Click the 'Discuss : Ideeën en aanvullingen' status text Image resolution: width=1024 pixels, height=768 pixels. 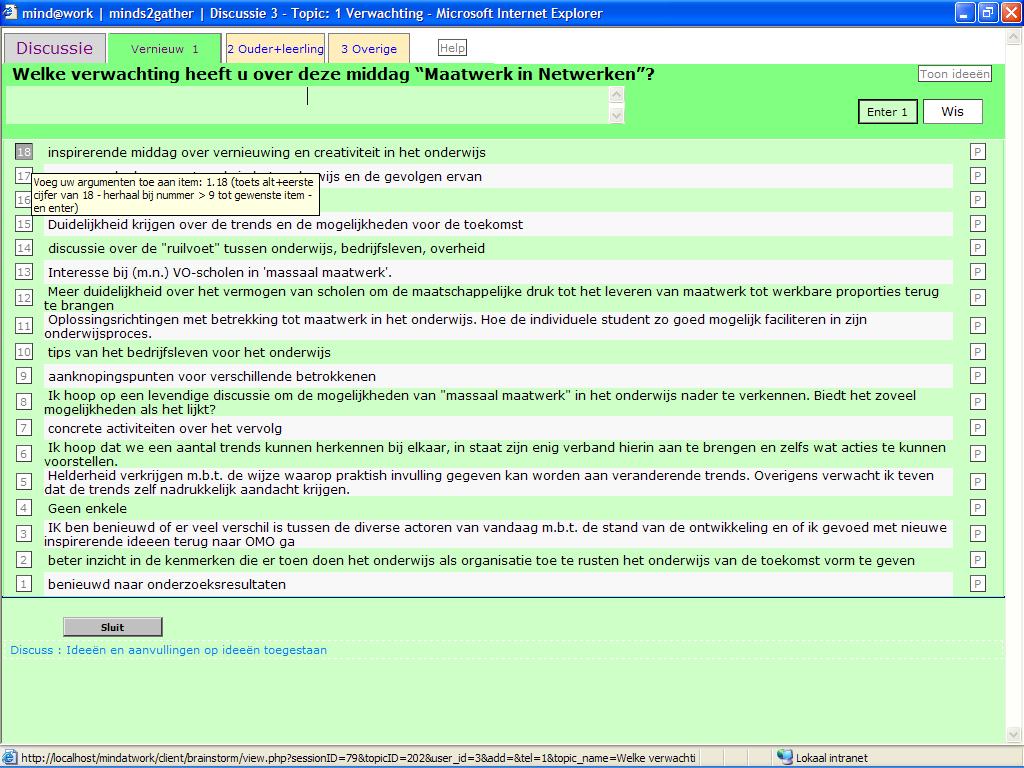(x=168, y=650)
